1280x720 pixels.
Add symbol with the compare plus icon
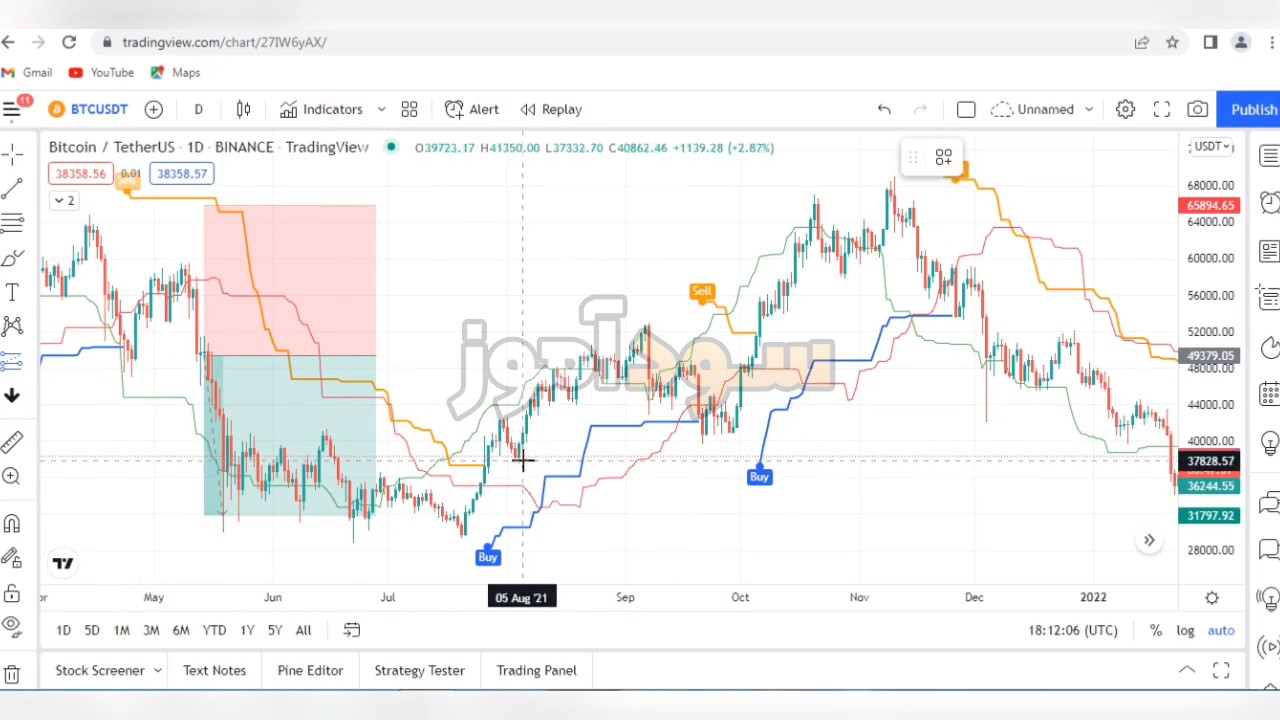[x=153, y=109]
